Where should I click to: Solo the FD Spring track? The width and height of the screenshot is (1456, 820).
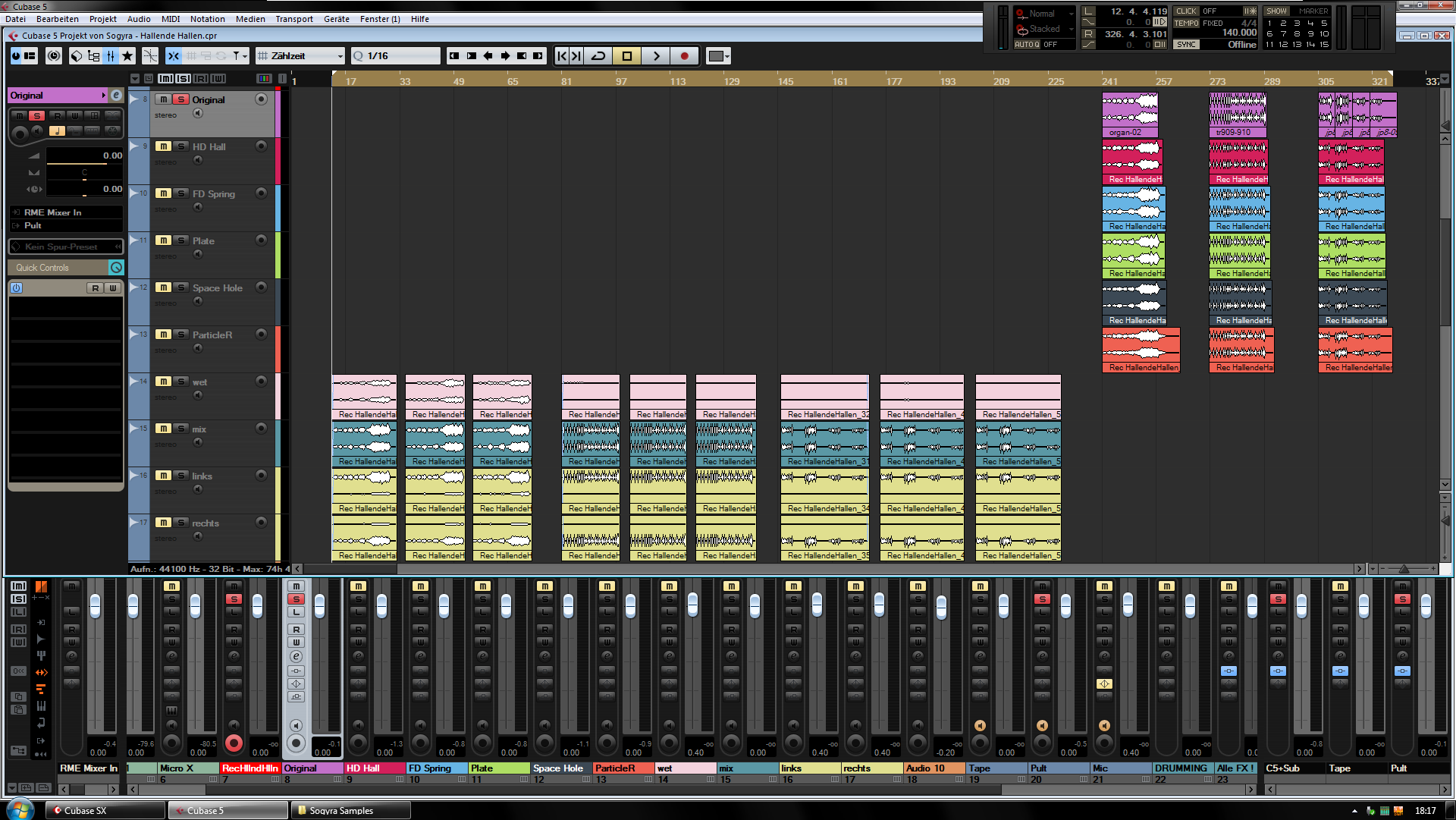click(x=181, y=193)
